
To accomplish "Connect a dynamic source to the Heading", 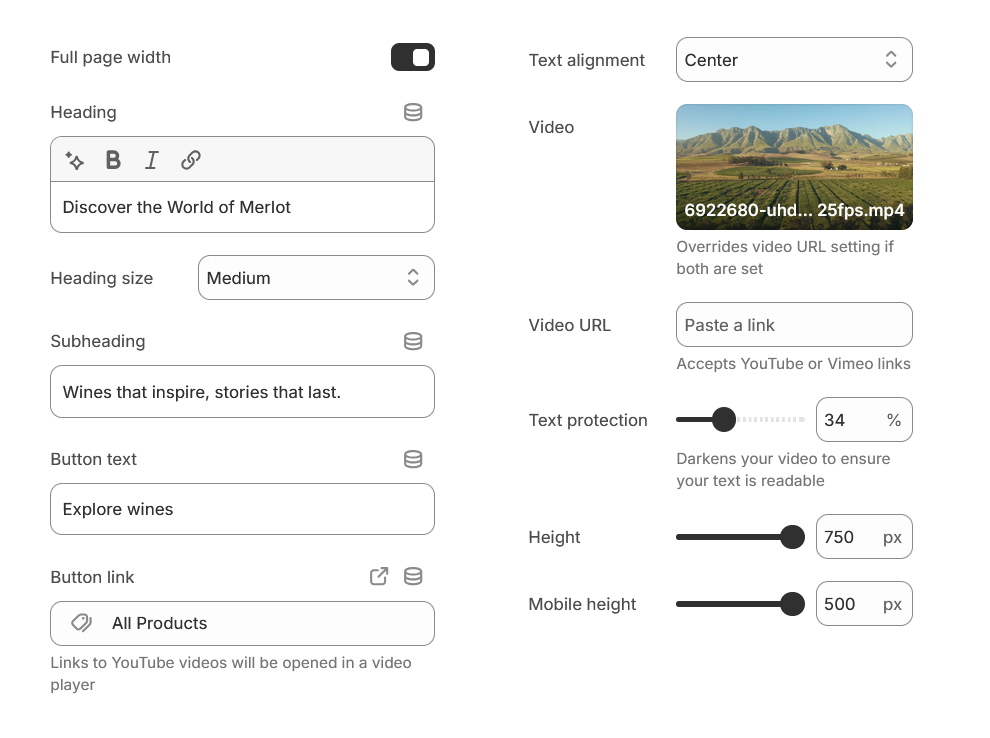I will [413, 112].
